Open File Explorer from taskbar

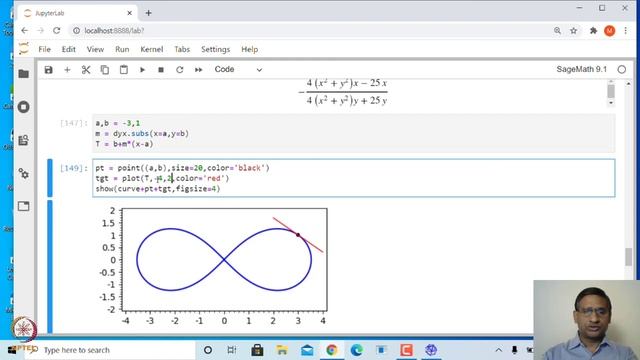pos(282,350)
